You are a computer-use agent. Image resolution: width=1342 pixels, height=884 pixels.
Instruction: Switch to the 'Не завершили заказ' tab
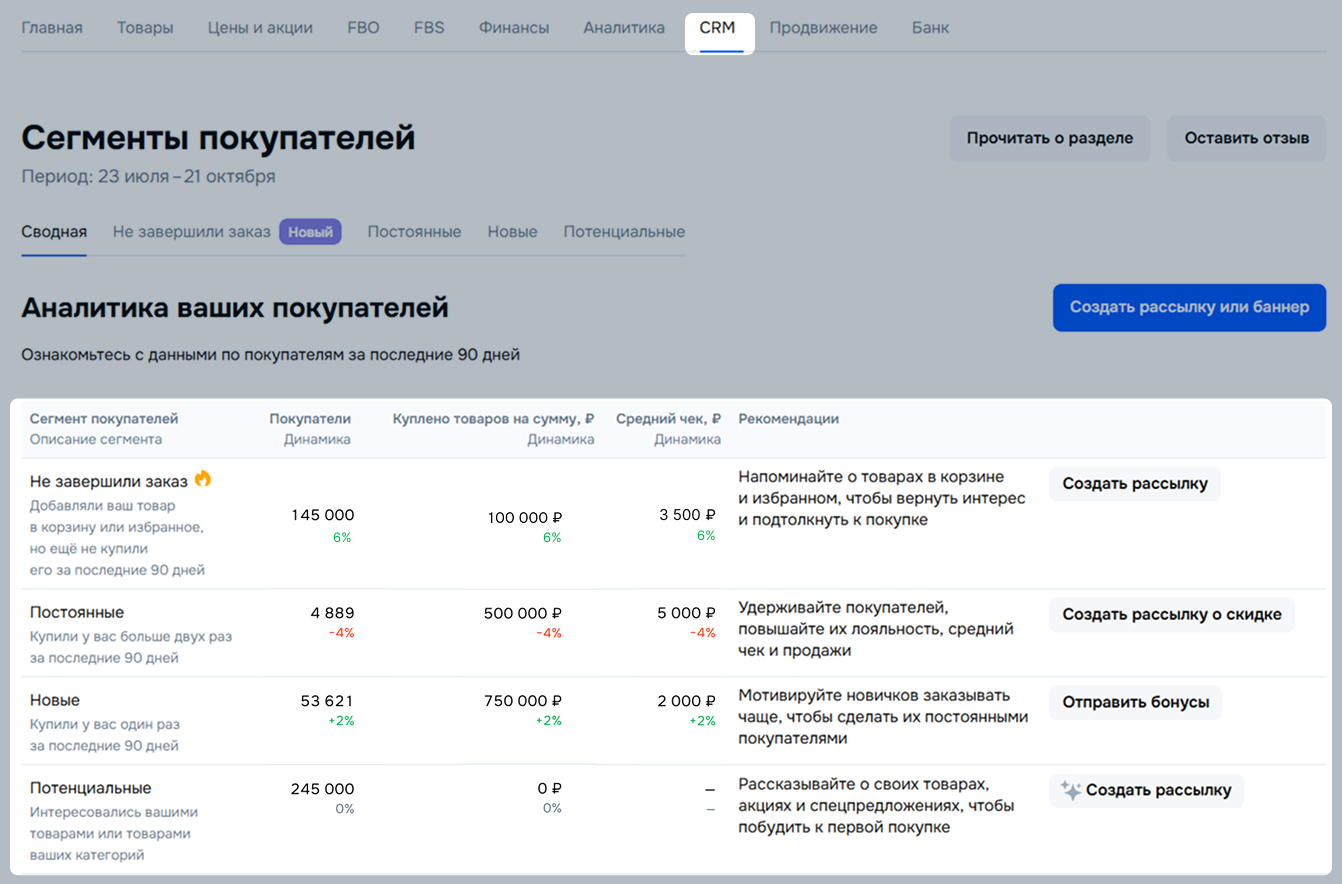[191, 232]
